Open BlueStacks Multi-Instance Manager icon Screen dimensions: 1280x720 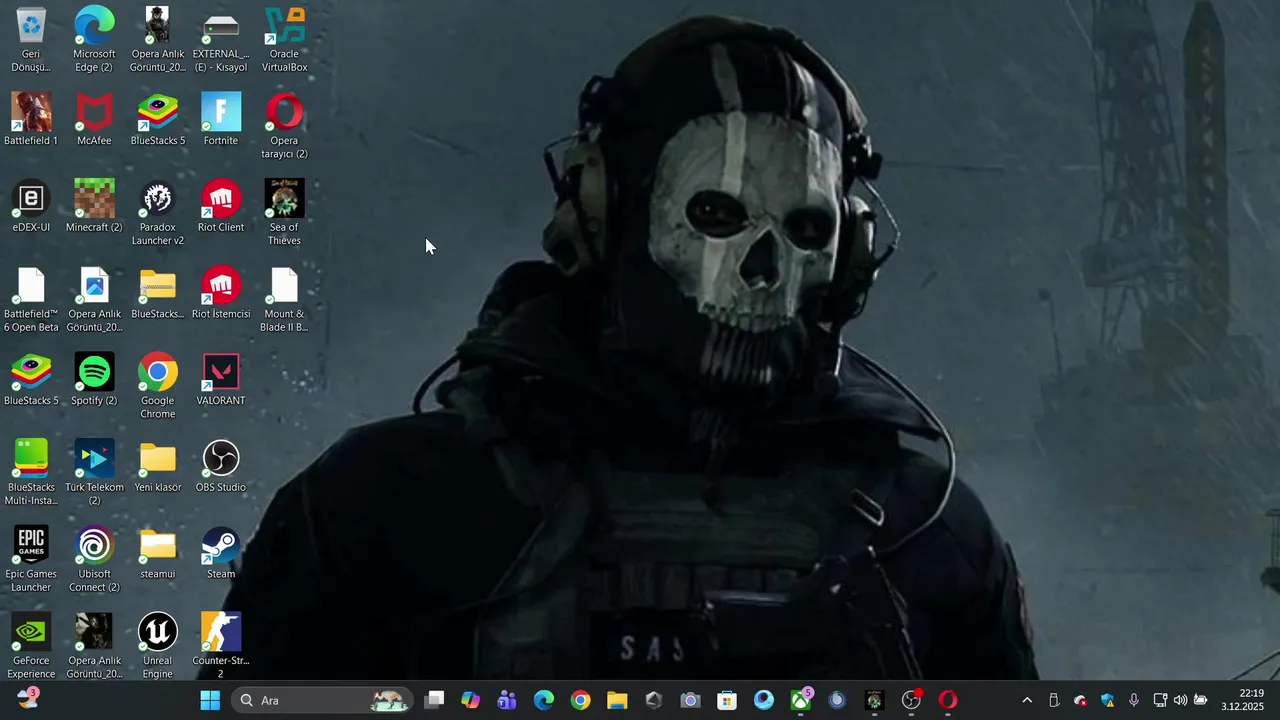(31, 473)
